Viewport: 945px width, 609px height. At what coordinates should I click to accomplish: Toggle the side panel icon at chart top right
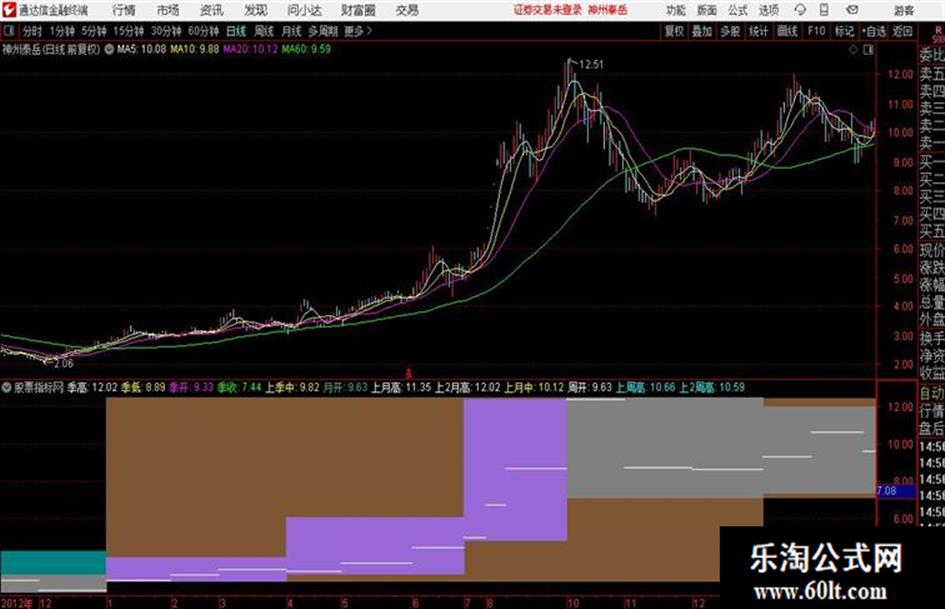868,50
